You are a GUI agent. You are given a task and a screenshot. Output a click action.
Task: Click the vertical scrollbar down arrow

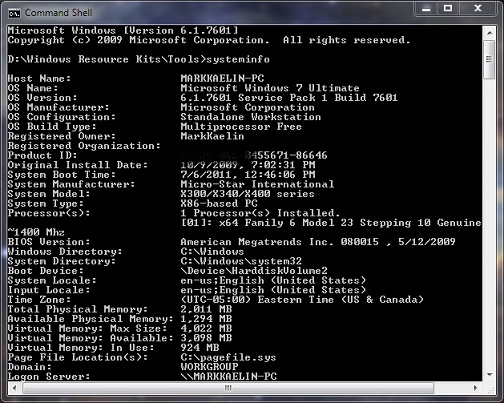tap(489, 375)
